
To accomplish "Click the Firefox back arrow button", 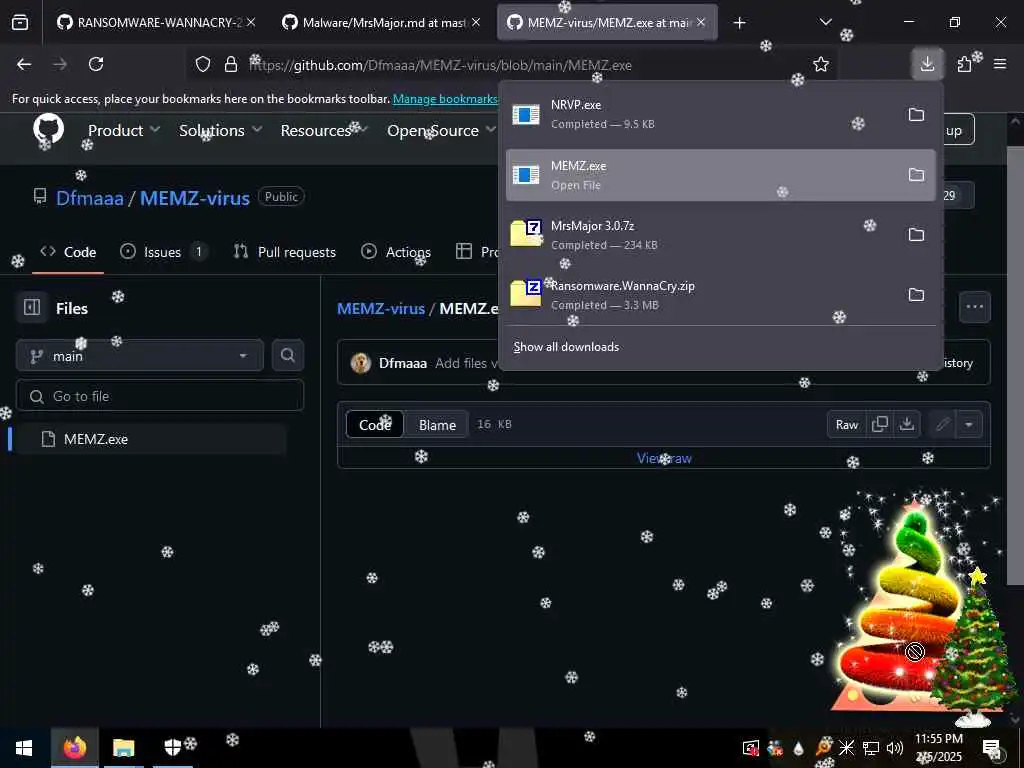I will point(24,64).
